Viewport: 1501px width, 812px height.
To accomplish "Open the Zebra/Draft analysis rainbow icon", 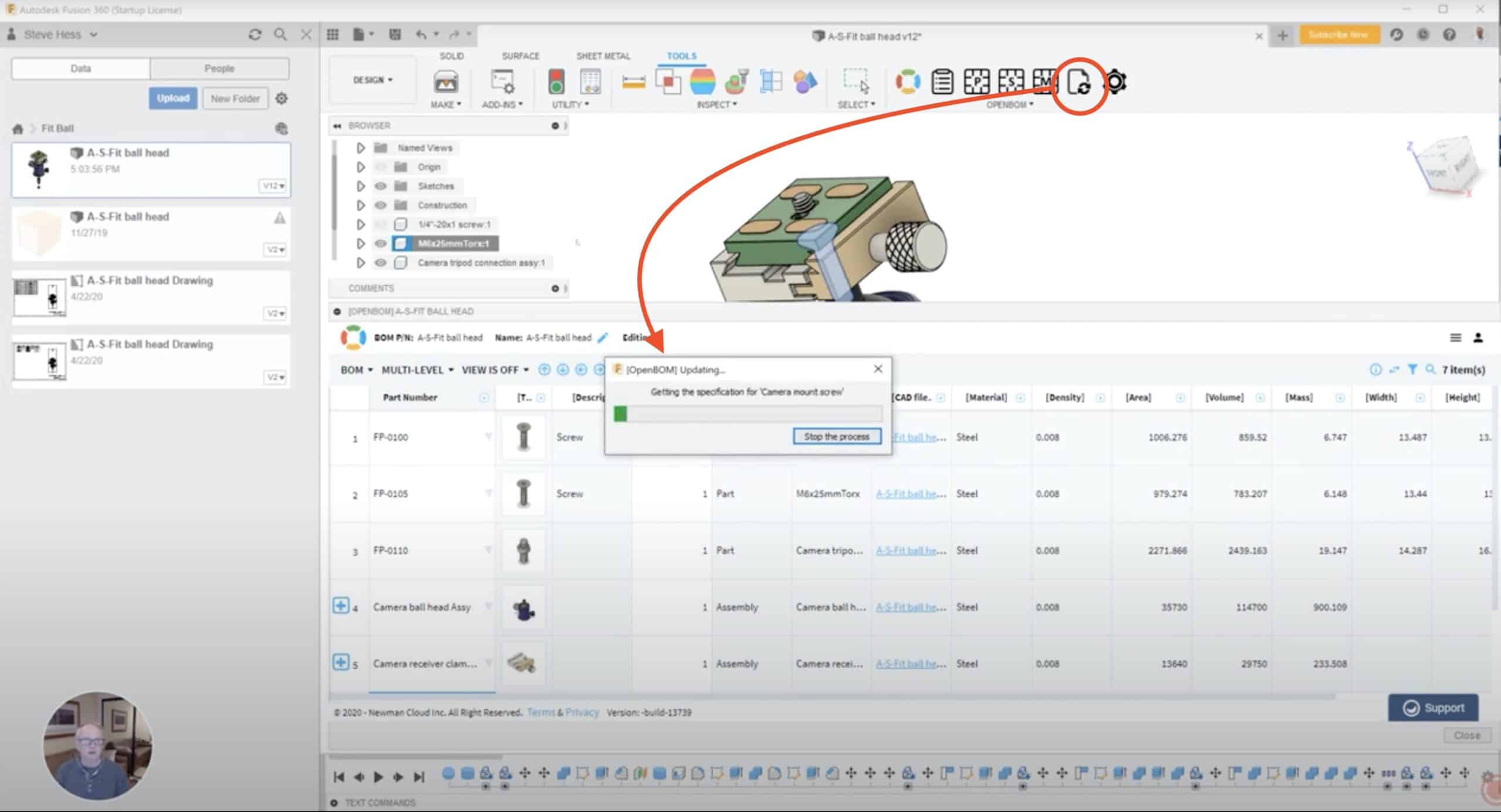I will [702, 81].
